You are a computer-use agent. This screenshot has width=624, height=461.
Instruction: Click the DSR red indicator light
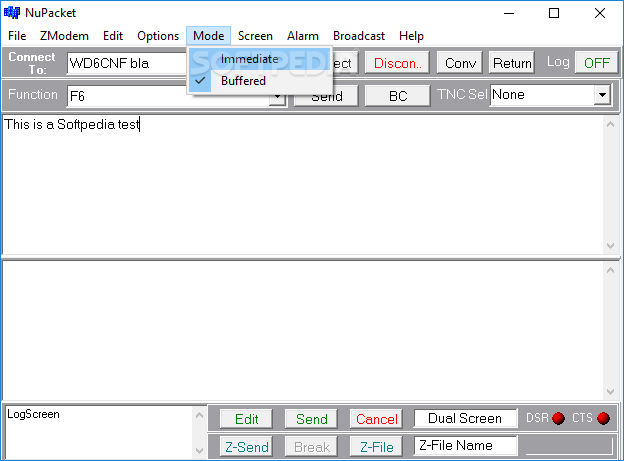(x=558, y=418)
